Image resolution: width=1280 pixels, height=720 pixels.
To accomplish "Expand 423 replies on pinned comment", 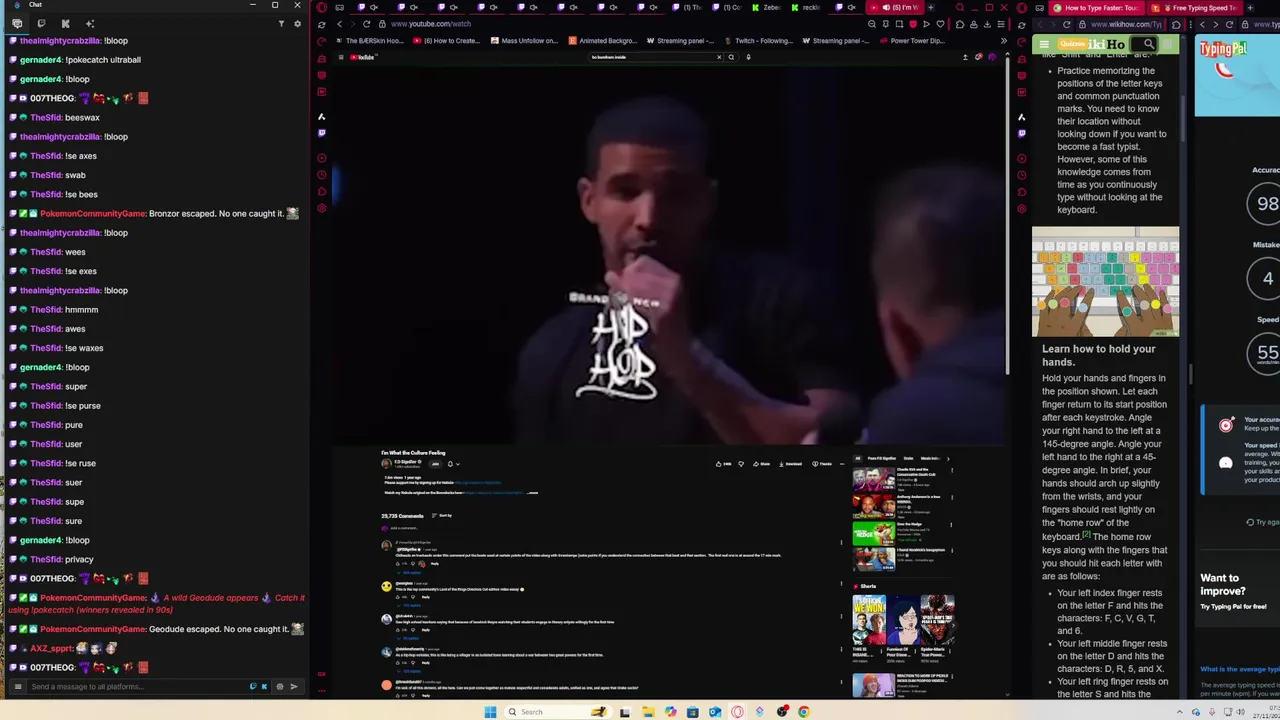I will 411,572.
